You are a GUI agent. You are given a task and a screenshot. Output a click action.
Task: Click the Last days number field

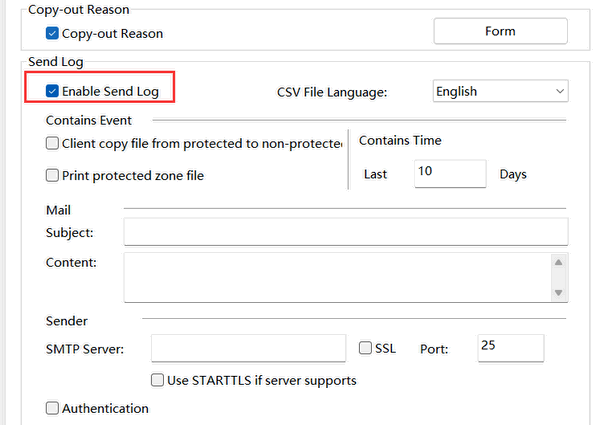coord(449,173)
